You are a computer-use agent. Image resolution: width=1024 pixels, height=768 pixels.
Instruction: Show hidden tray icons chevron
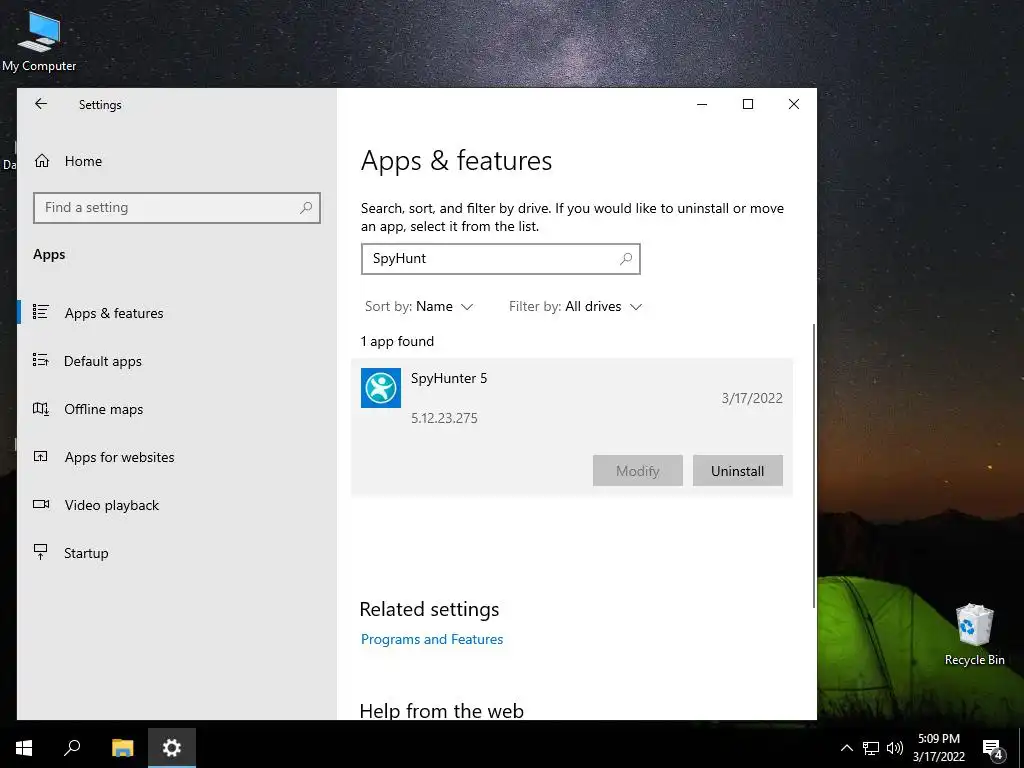(x=846, y=748)
